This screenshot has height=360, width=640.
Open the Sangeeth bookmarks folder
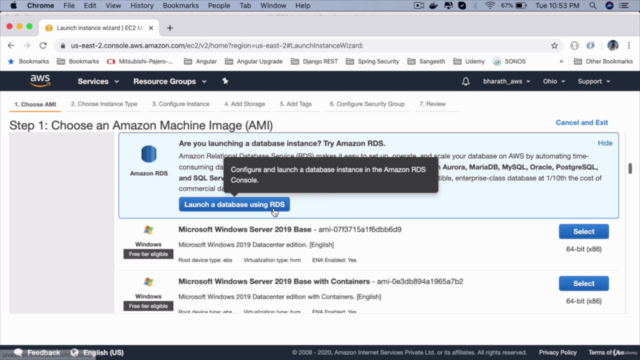pyautogui.click(x=426, y=61)
